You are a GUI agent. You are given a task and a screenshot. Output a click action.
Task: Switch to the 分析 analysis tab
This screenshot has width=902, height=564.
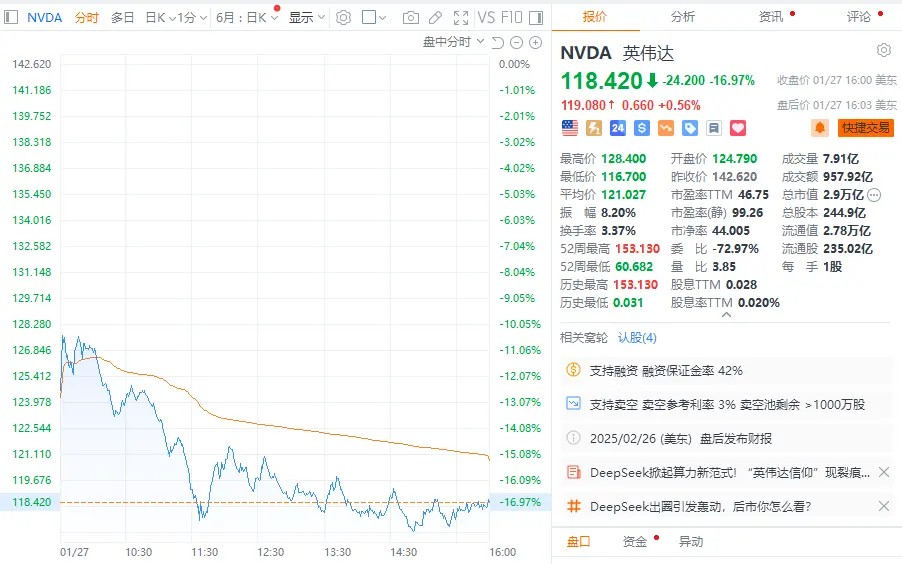683,17
